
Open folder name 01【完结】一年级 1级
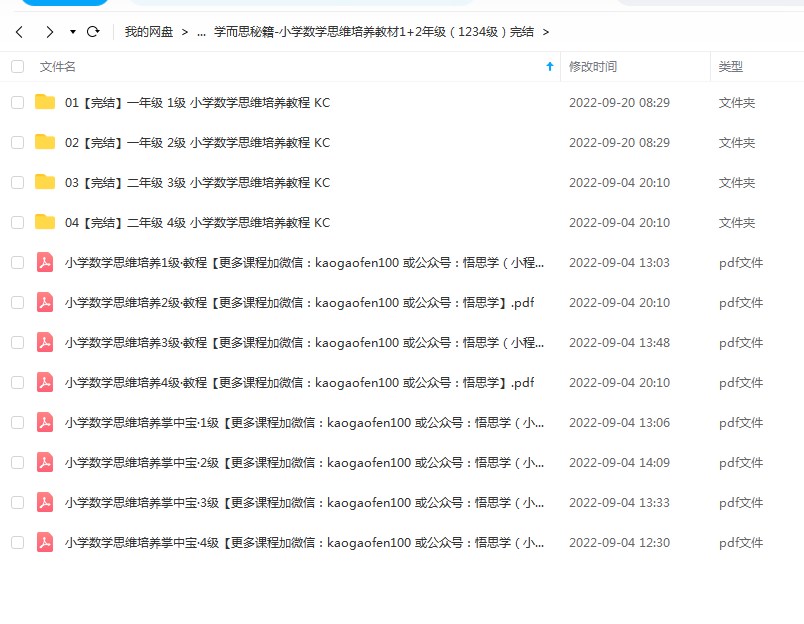[x=197, y=103]
